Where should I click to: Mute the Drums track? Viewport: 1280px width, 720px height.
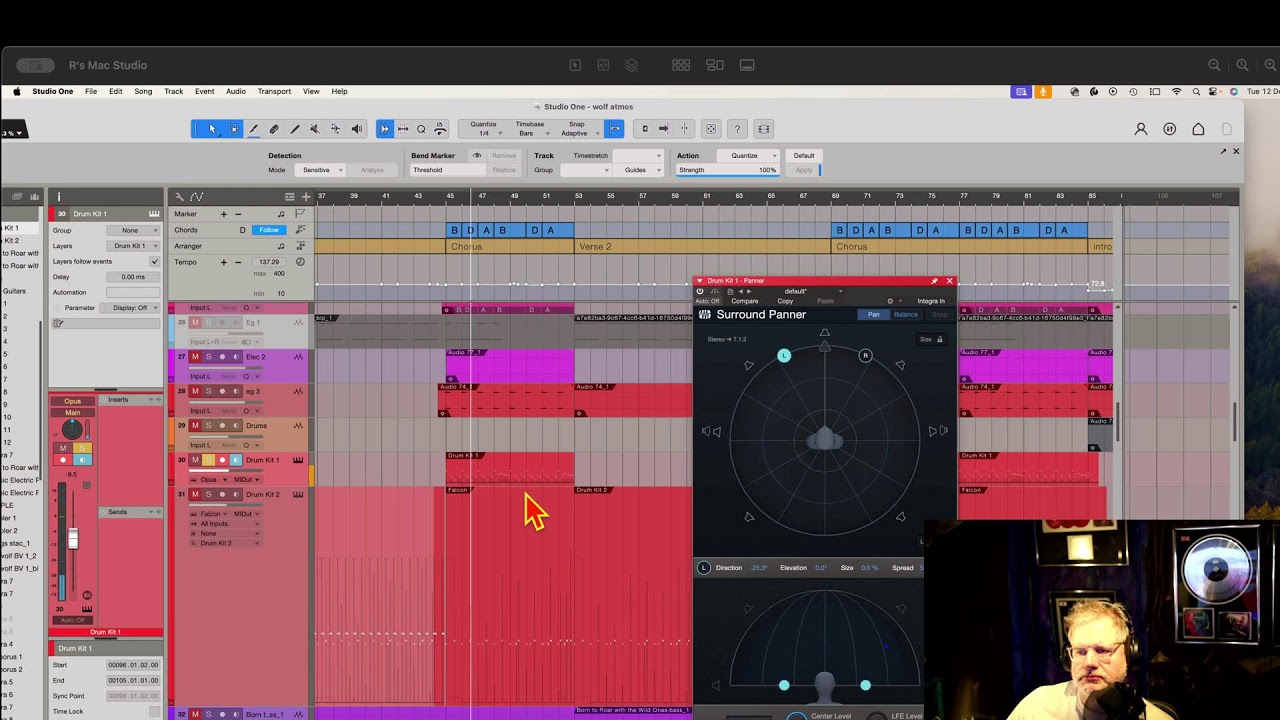coord(195,426)
